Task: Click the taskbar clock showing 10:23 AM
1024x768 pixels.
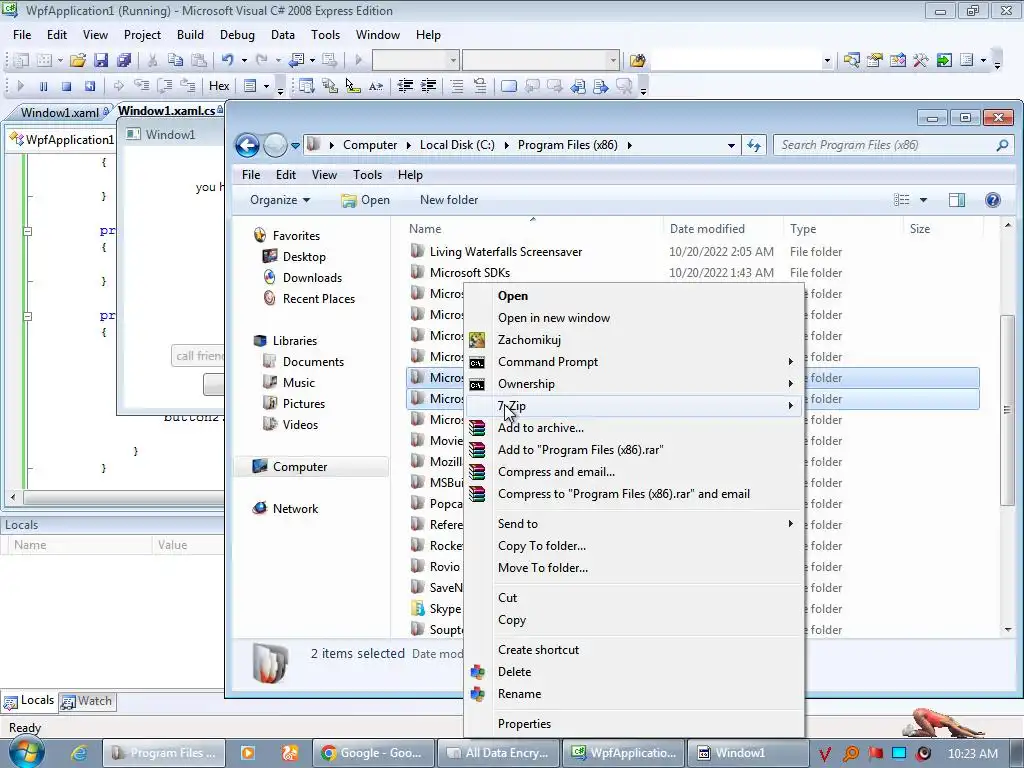Action: click(973, 753)
